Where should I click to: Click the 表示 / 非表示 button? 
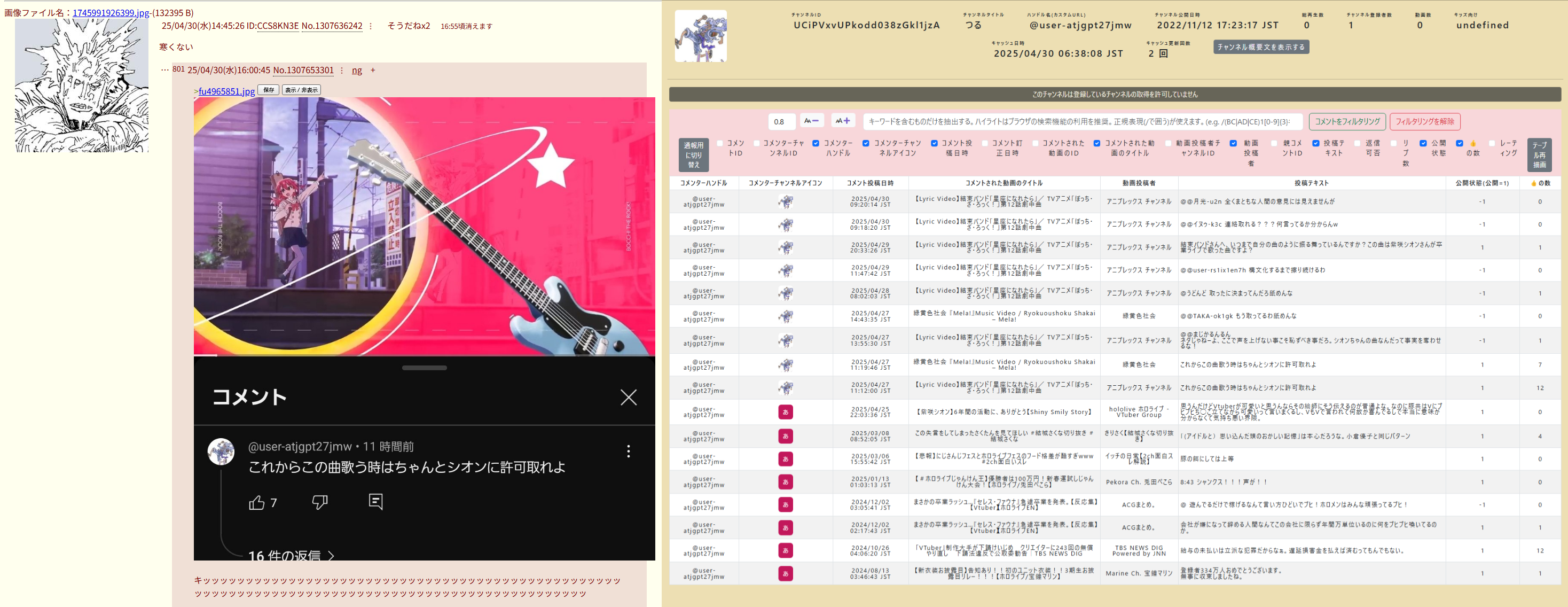click(301, 90)
